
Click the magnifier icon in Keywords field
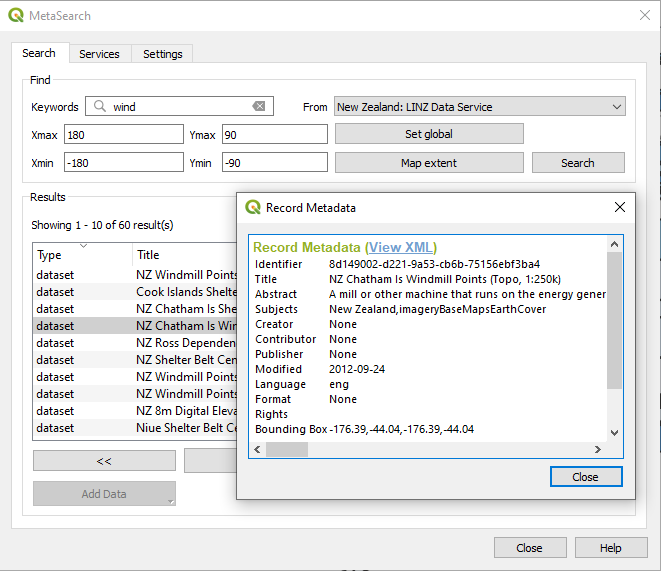[x=99, y=107]
